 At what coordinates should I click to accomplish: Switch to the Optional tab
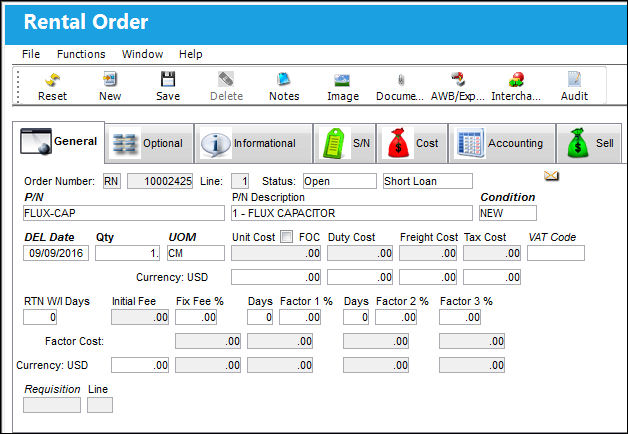point(149,143)
